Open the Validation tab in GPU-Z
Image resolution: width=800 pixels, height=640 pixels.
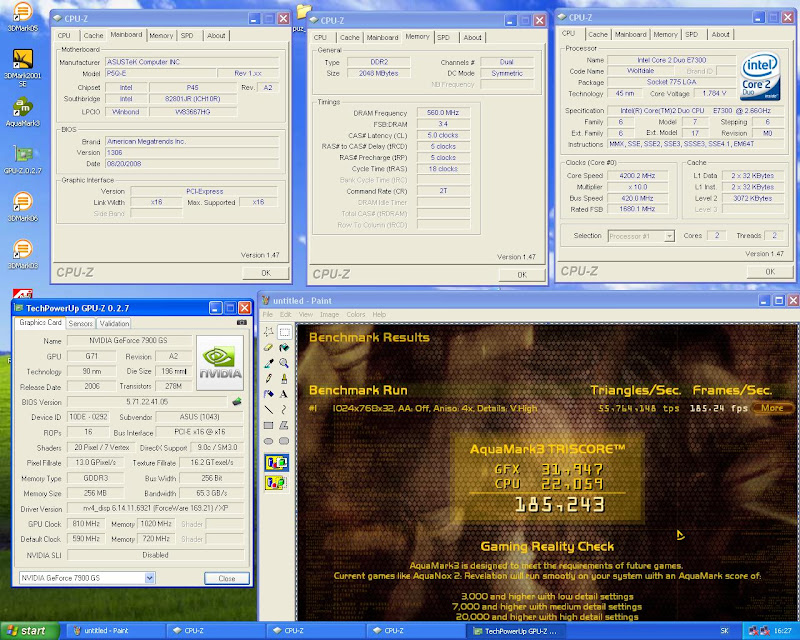(x=115, y=323)
